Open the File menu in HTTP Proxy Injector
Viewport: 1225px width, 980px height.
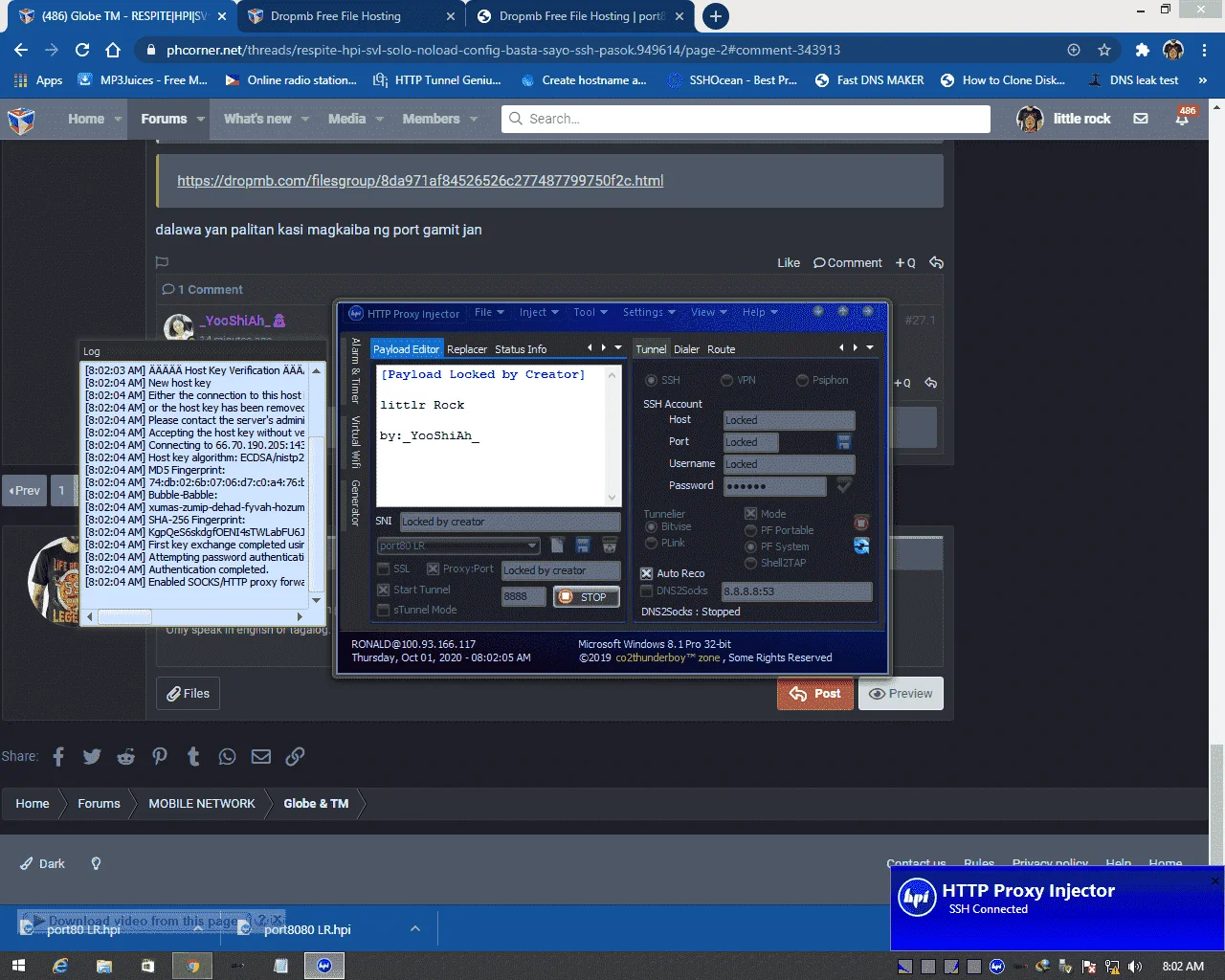pos(488,312)
